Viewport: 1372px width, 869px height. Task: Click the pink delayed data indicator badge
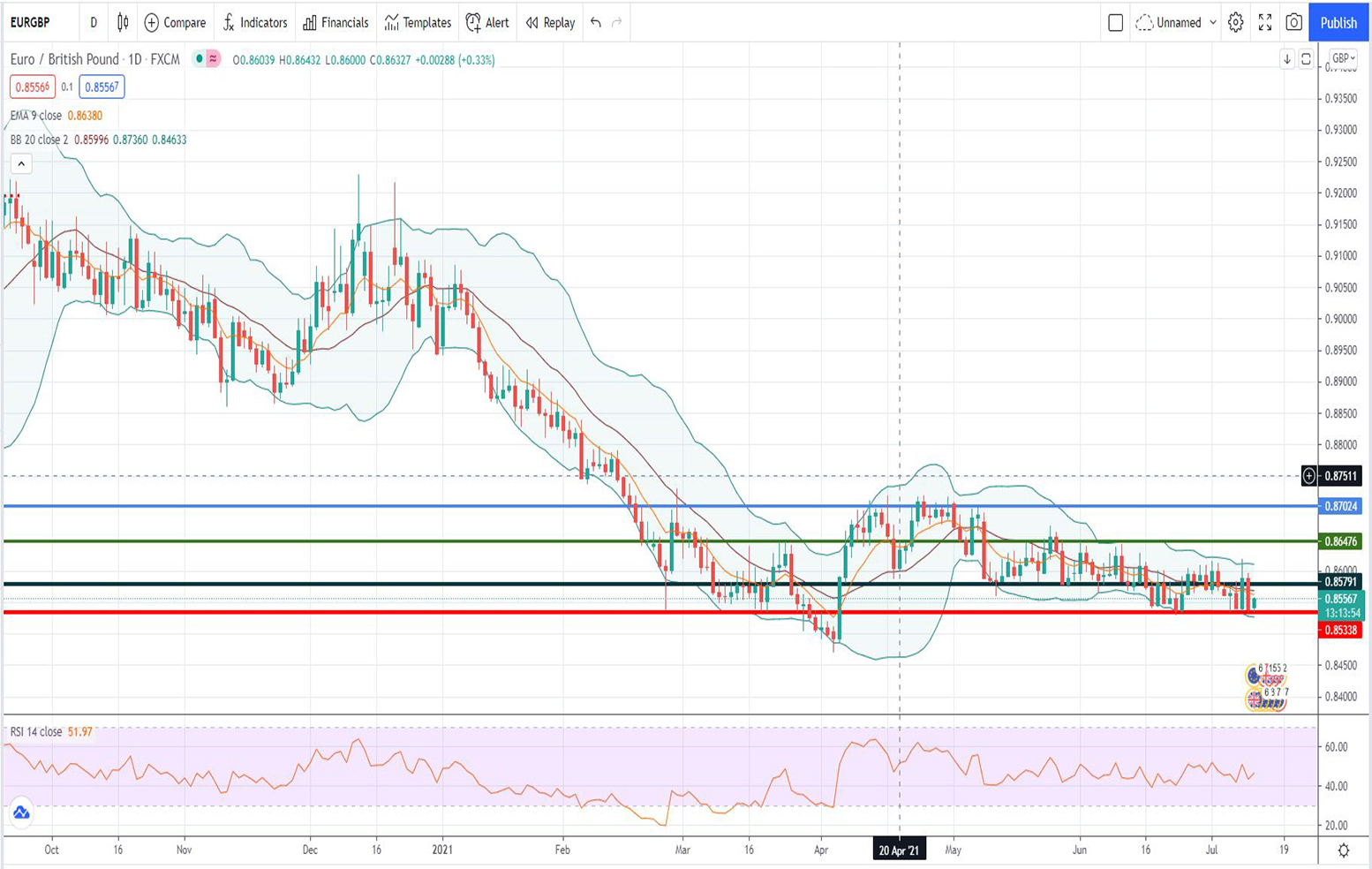click(x=213, y=59)
